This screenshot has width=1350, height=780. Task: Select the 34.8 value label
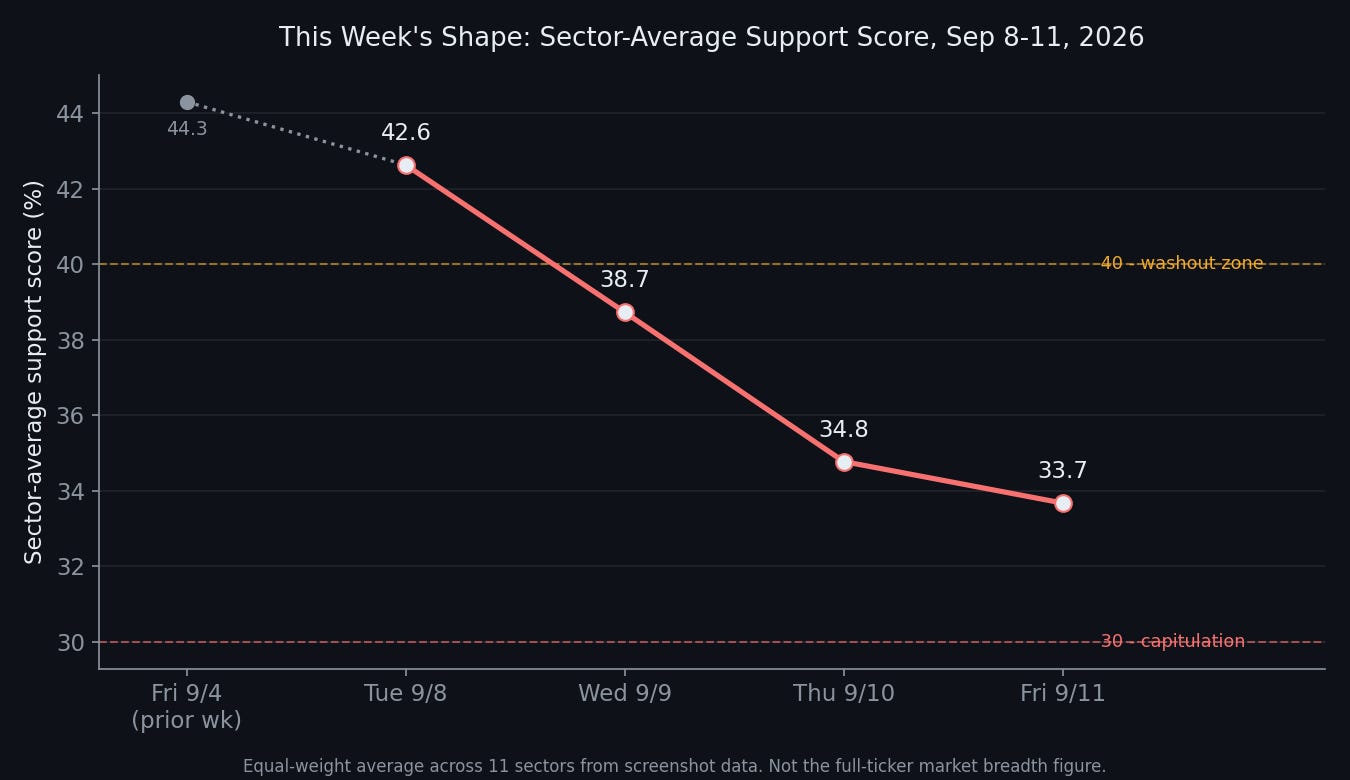click(844, 430)
